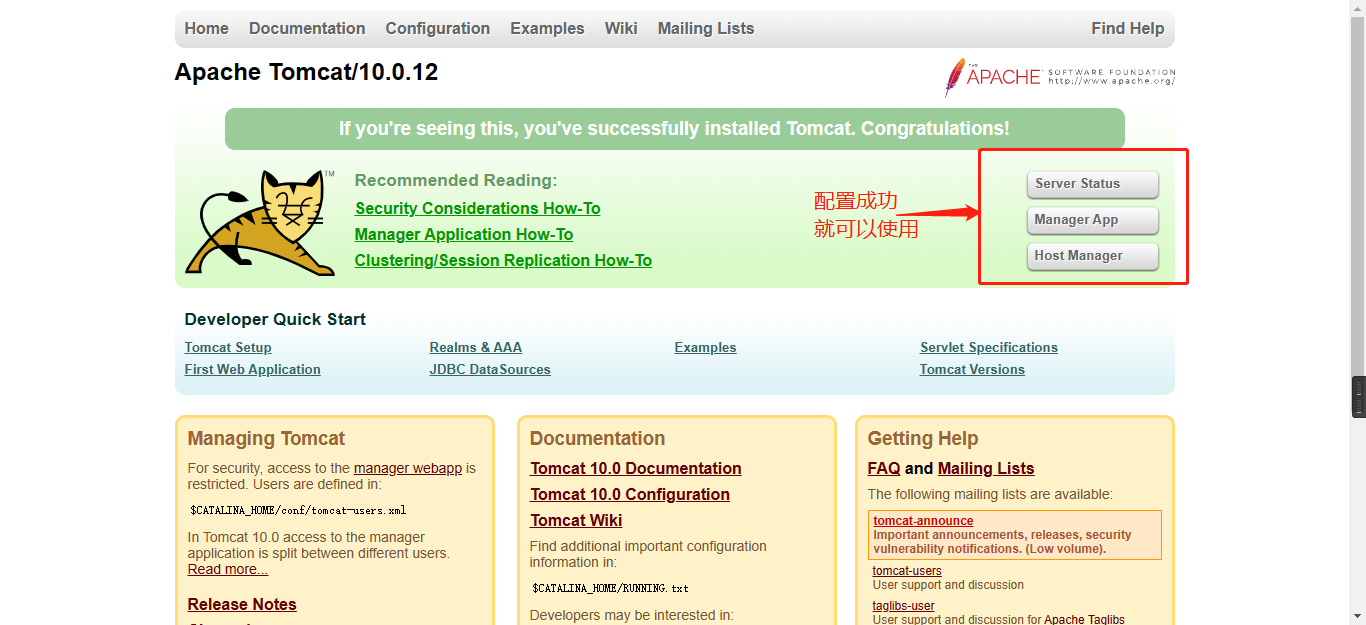Open the tomcat-users mailing list link
This screenshot has height=625, width=1366.
click(907, 571)
